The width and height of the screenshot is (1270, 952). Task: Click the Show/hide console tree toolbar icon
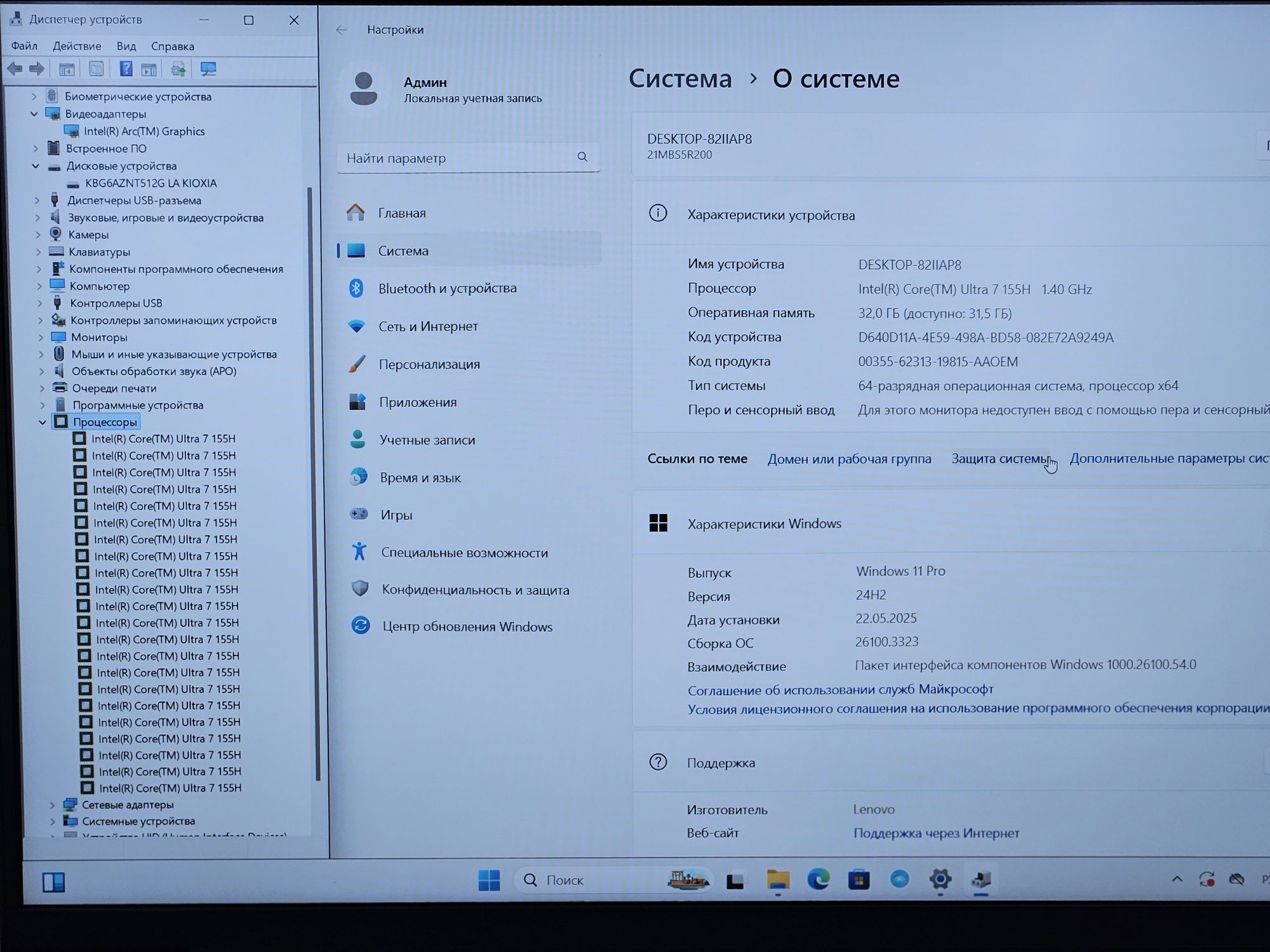67,69
